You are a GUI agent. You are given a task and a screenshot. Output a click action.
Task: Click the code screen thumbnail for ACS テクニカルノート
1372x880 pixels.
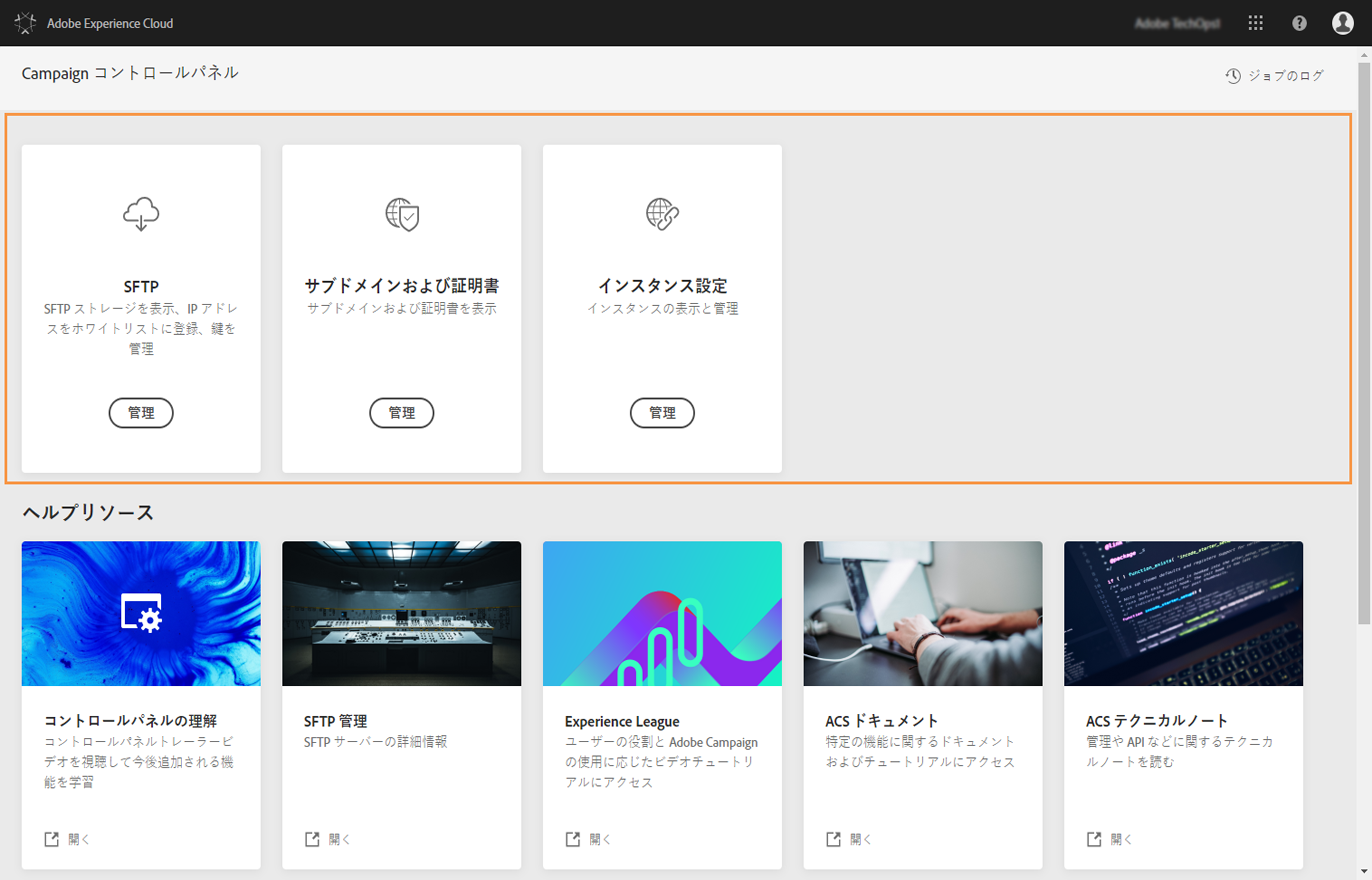tap(1183, 614)
